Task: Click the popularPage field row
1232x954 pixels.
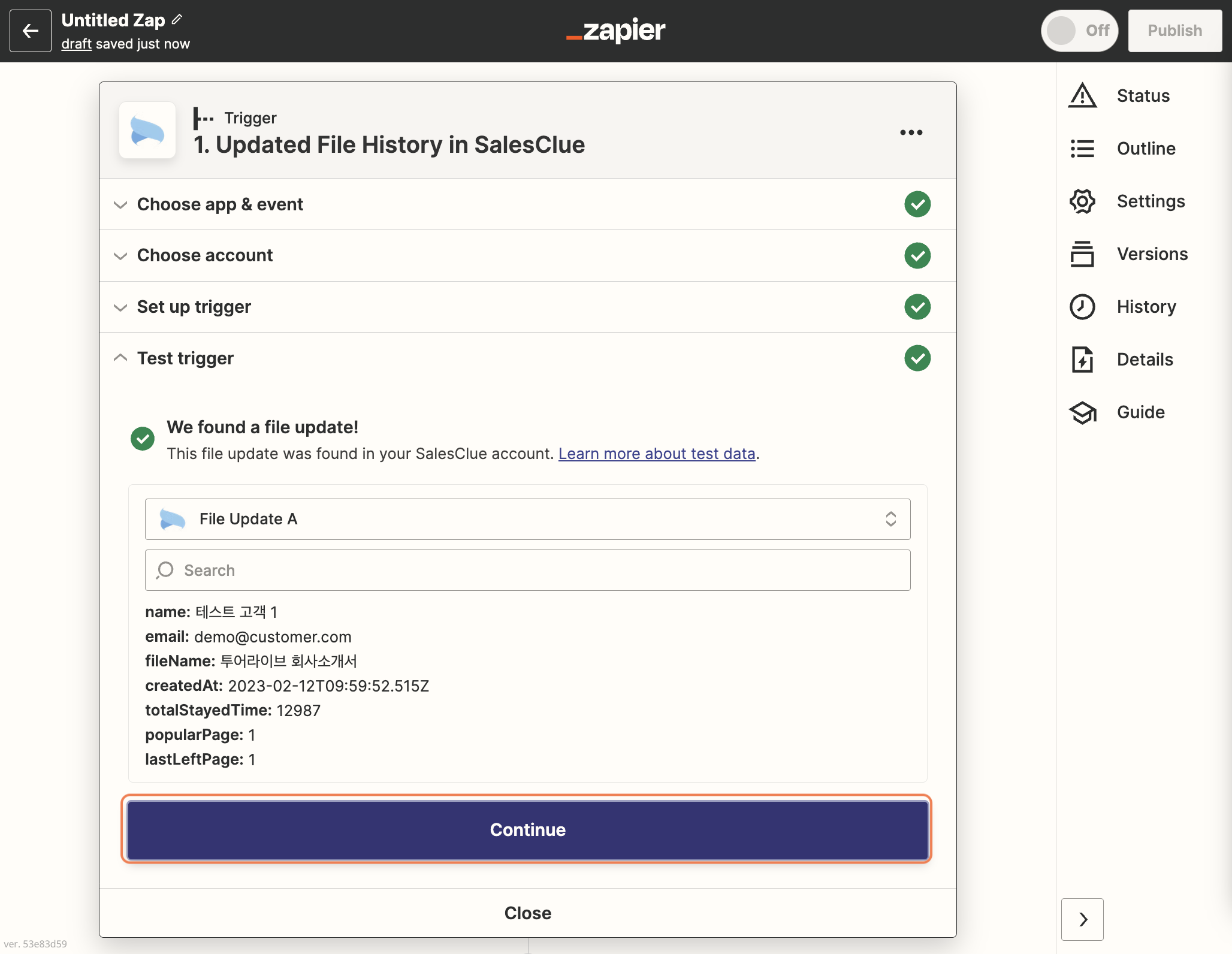Action: pos(200,735)
